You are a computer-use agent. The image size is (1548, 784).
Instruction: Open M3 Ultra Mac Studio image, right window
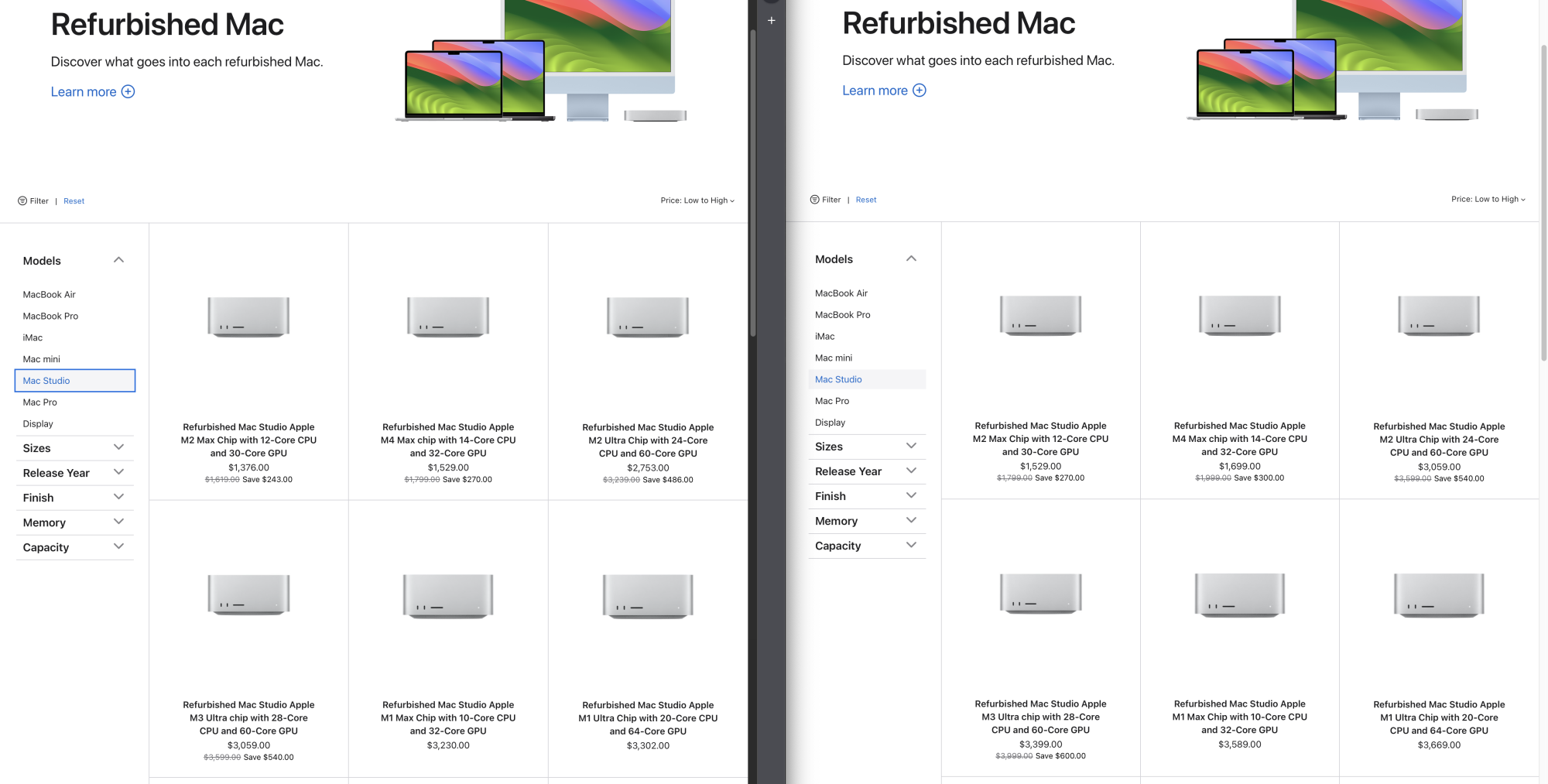[1040, 594]
